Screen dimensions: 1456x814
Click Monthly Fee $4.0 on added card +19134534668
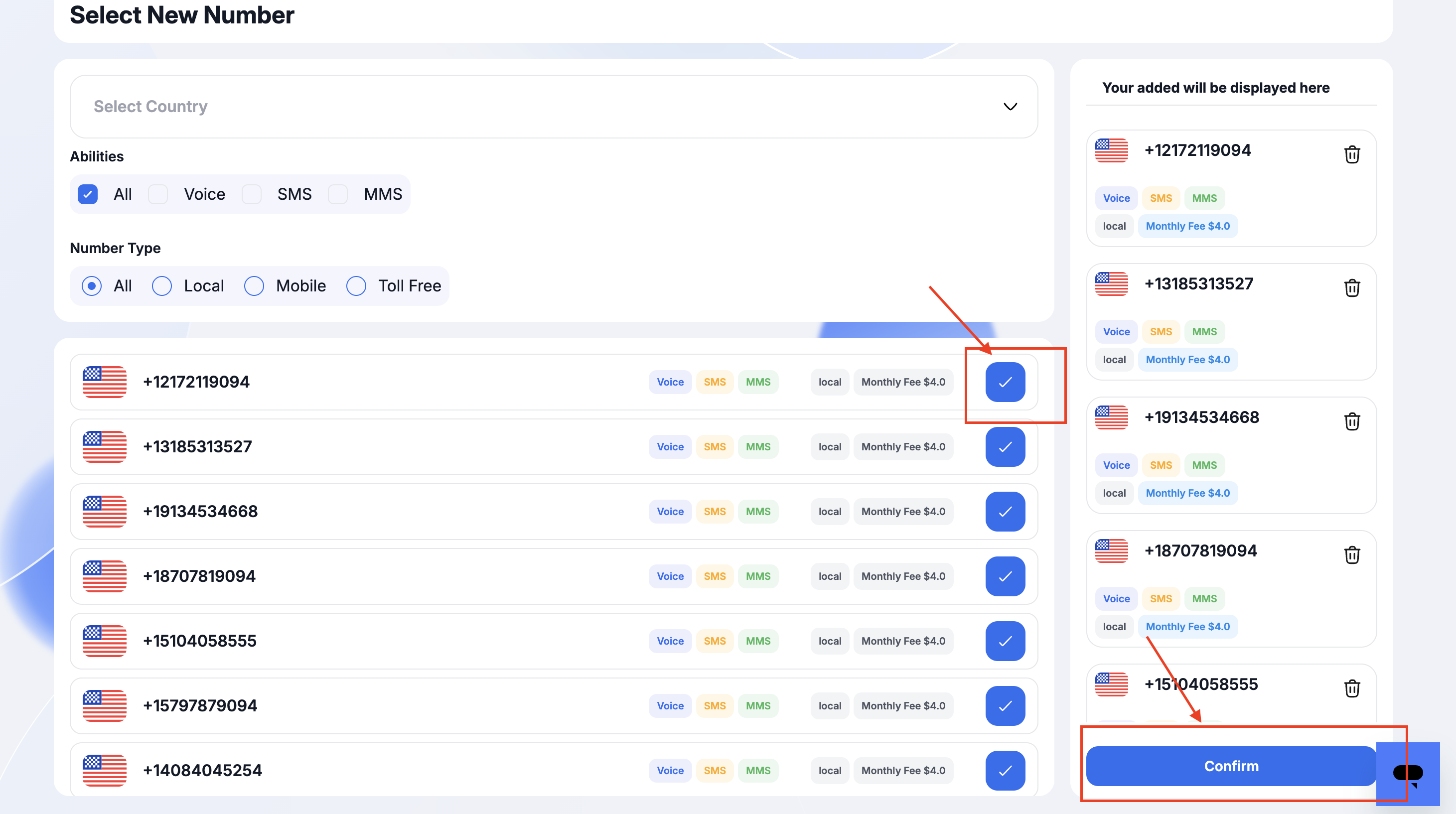(x=1187, y=493)
